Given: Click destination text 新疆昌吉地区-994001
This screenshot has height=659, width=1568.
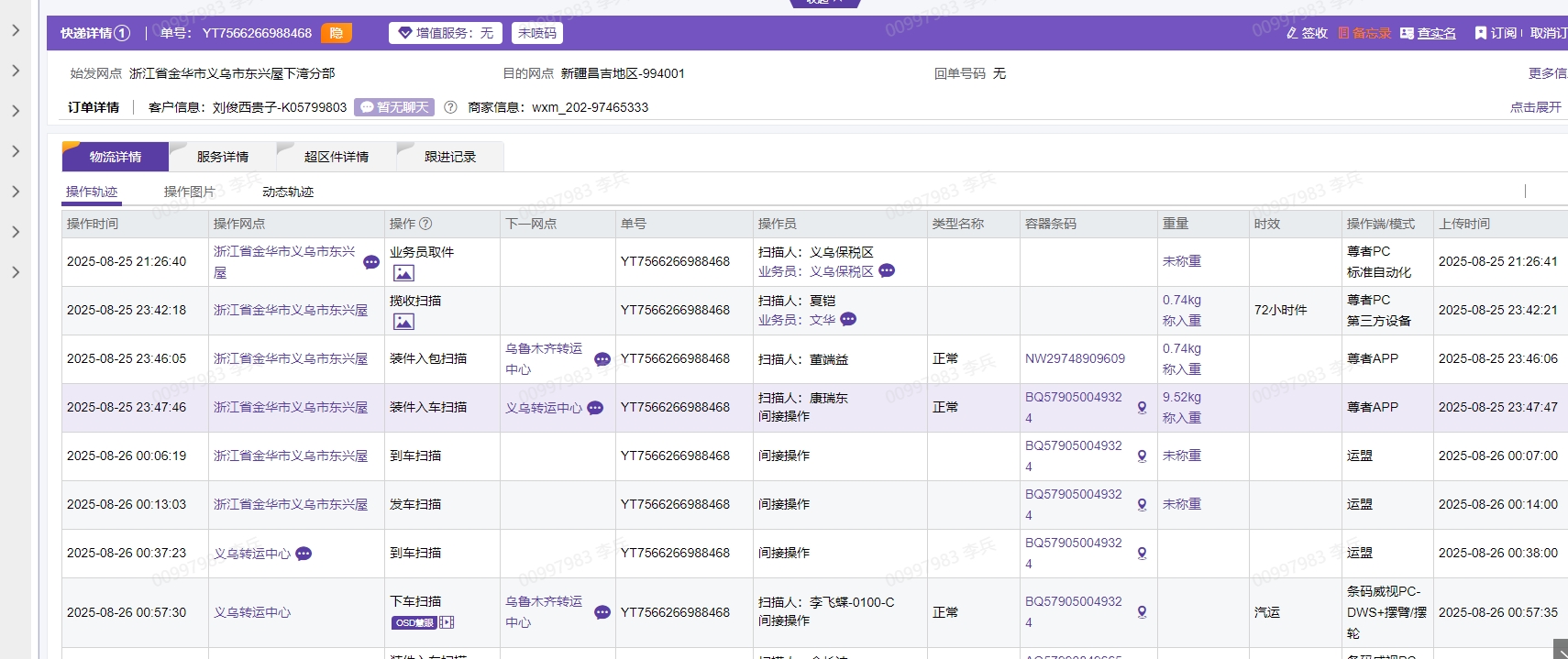Looking at the screenshot, I should [623, 73].
